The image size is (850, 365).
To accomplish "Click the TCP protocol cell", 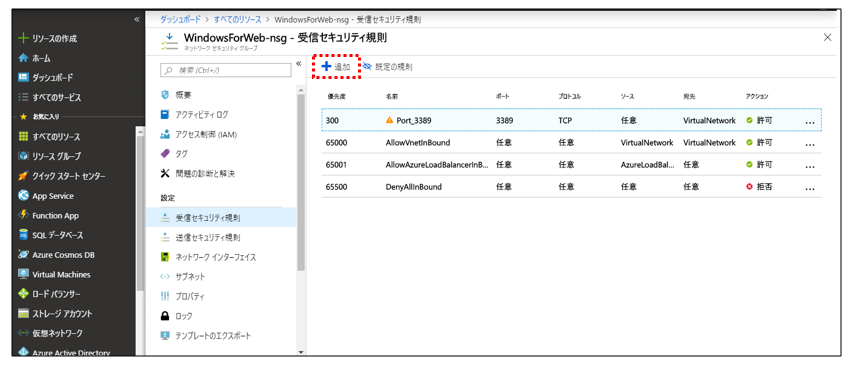I will point(565,120).
